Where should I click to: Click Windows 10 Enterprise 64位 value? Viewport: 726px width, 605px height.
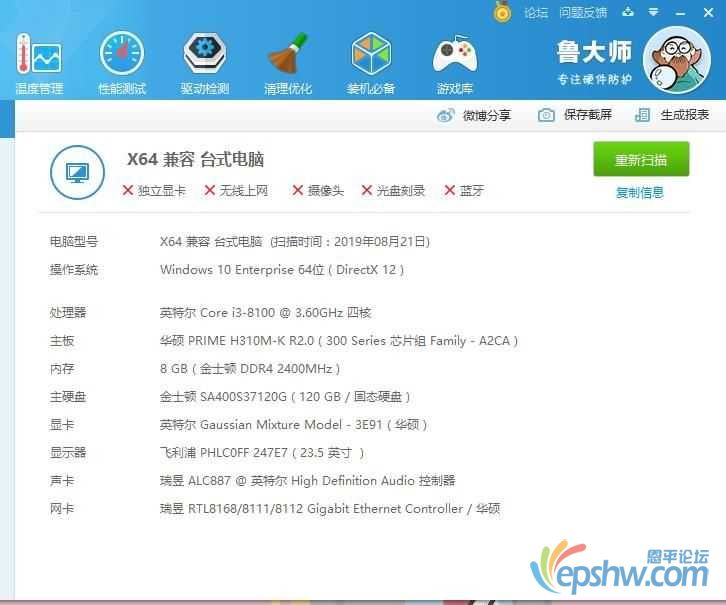click(242, 270)
